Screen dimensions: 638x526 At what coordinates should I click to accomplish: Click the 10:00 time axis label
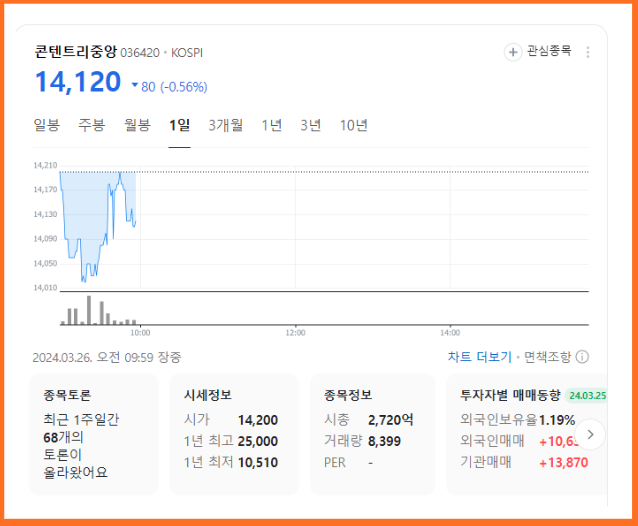coord(140,333)
